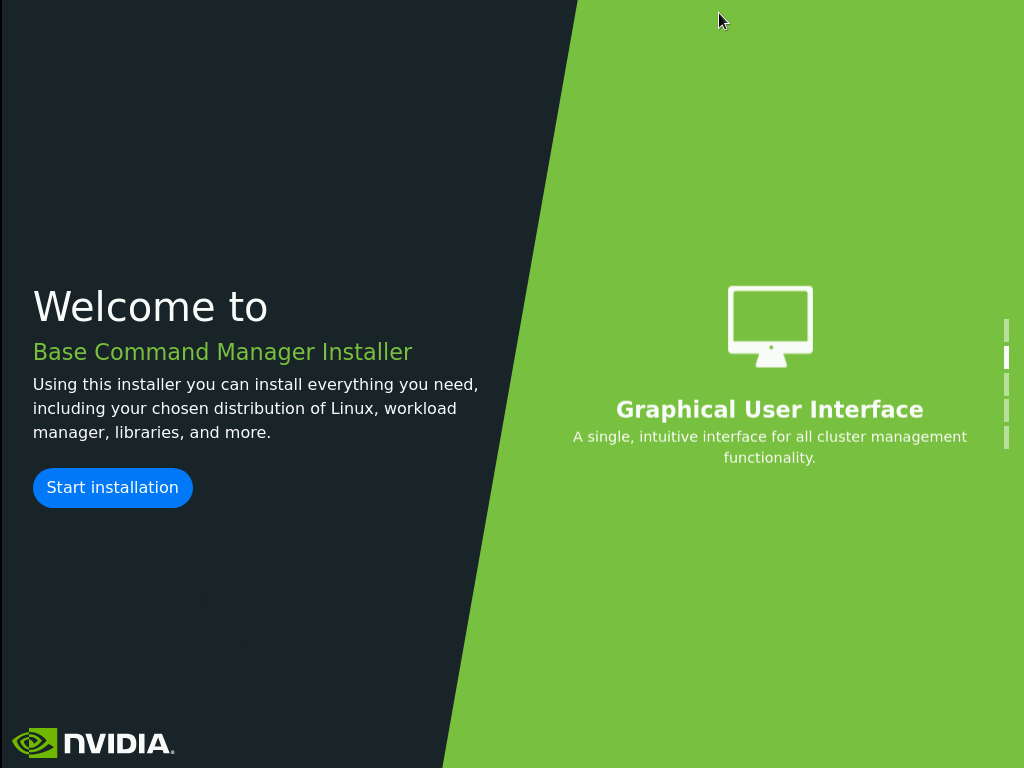Click the word 'functionality.' in slide caption

click(x=769, y=458)
